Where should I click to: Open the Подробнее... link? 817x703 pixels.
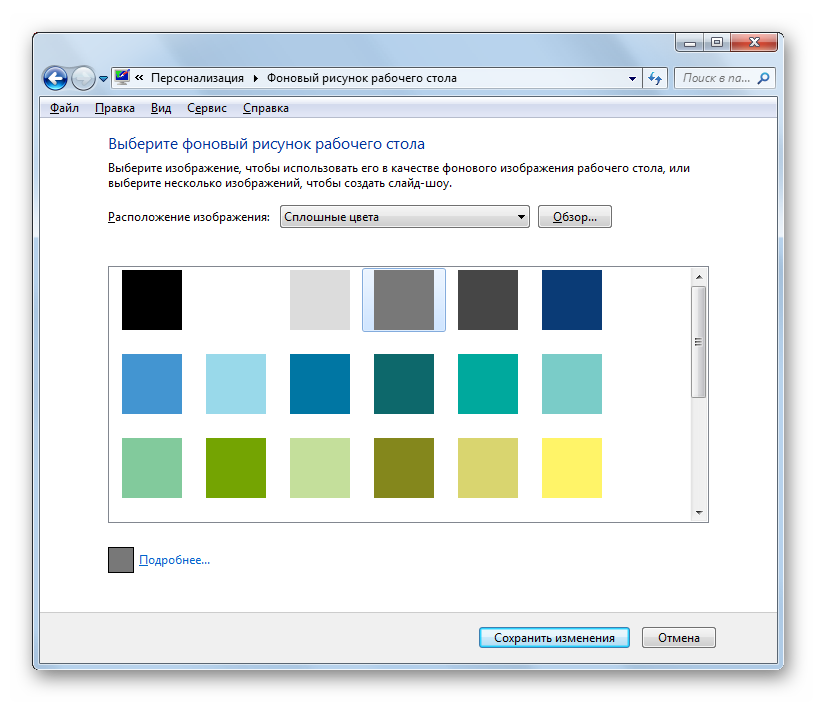tap(174, 560)
